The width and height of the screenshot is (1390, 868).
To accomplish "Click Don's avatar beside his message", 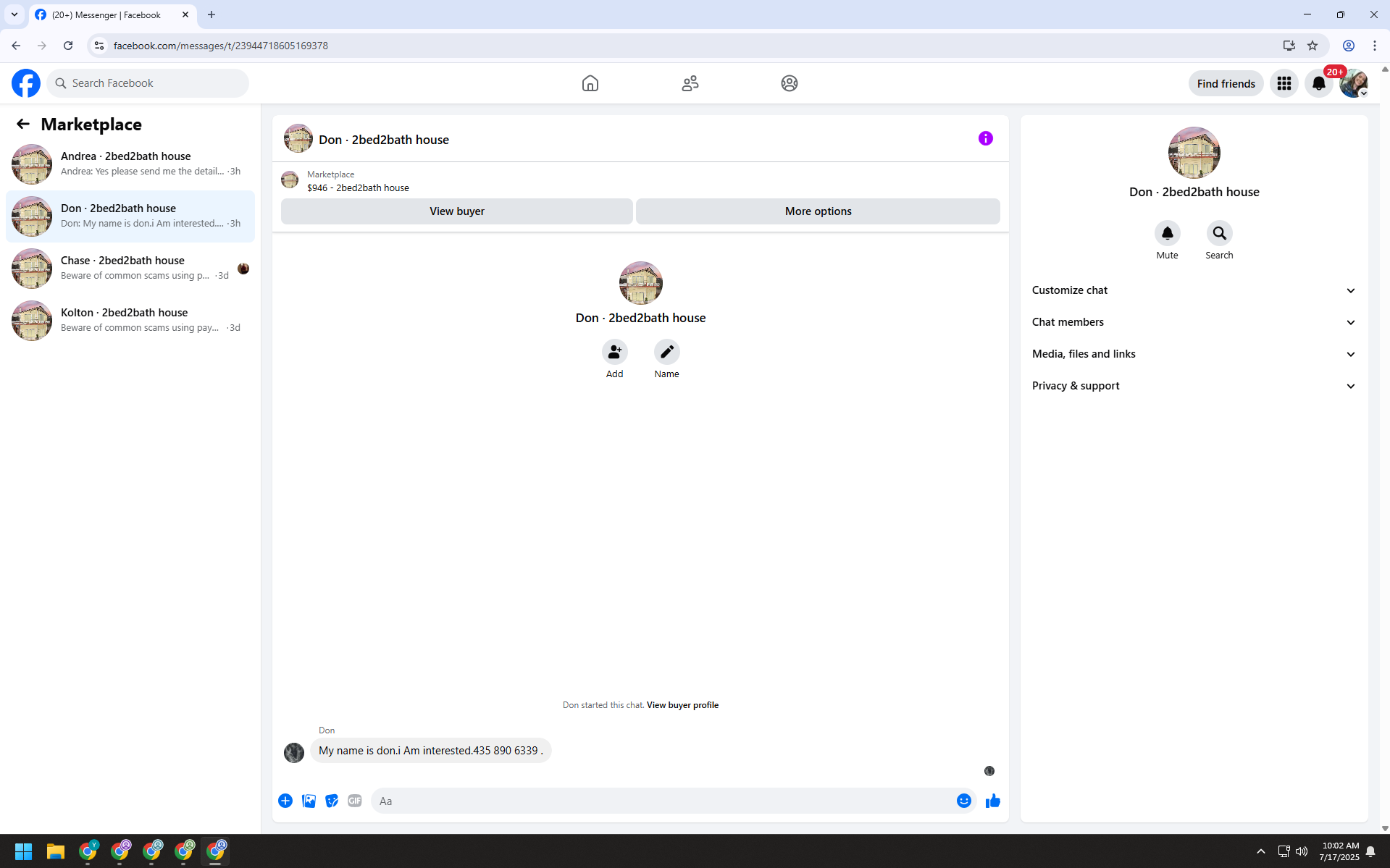I will tap(294, 752).
